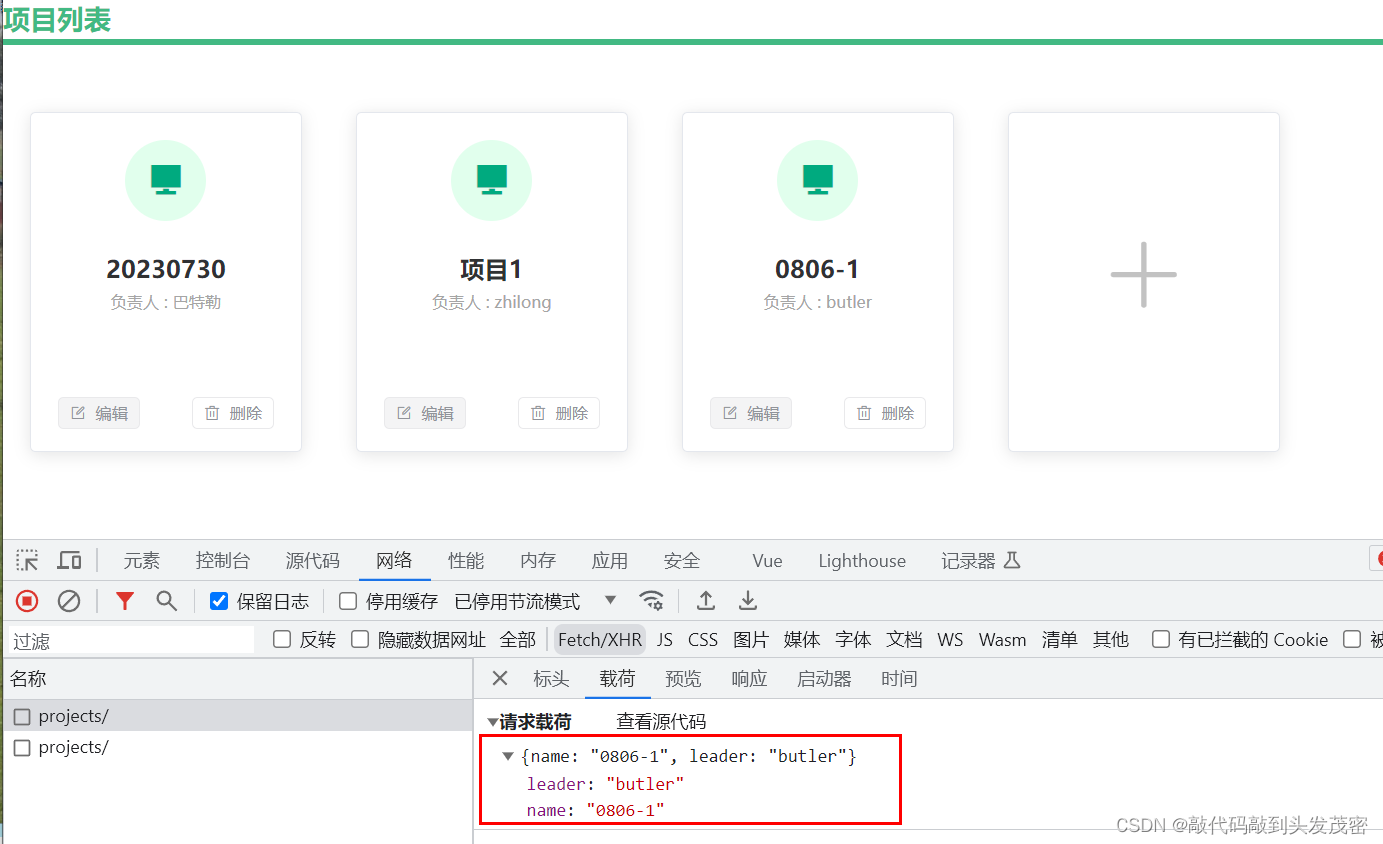Filter requests by Fetch/XHR

[x=600, y=639]
